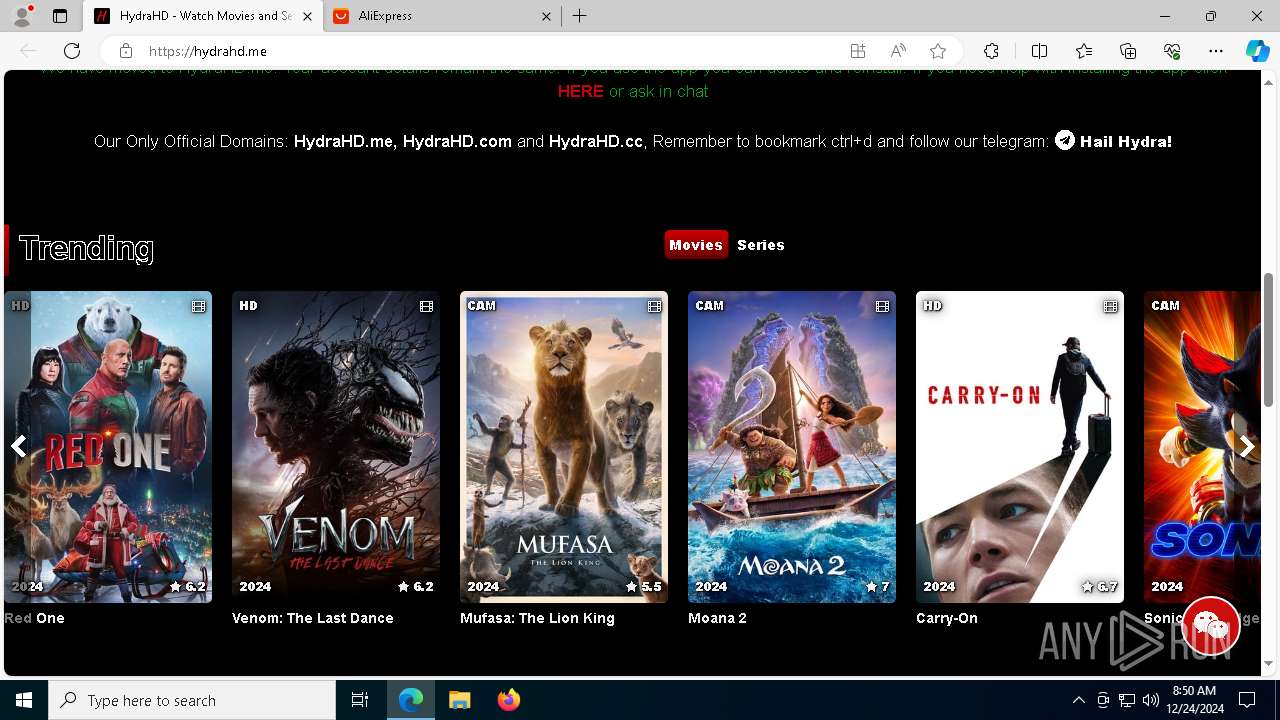Refresh the HydraHD page
Image resolution: width=1280 pixels, height=720 pixels.
[72, 51]
